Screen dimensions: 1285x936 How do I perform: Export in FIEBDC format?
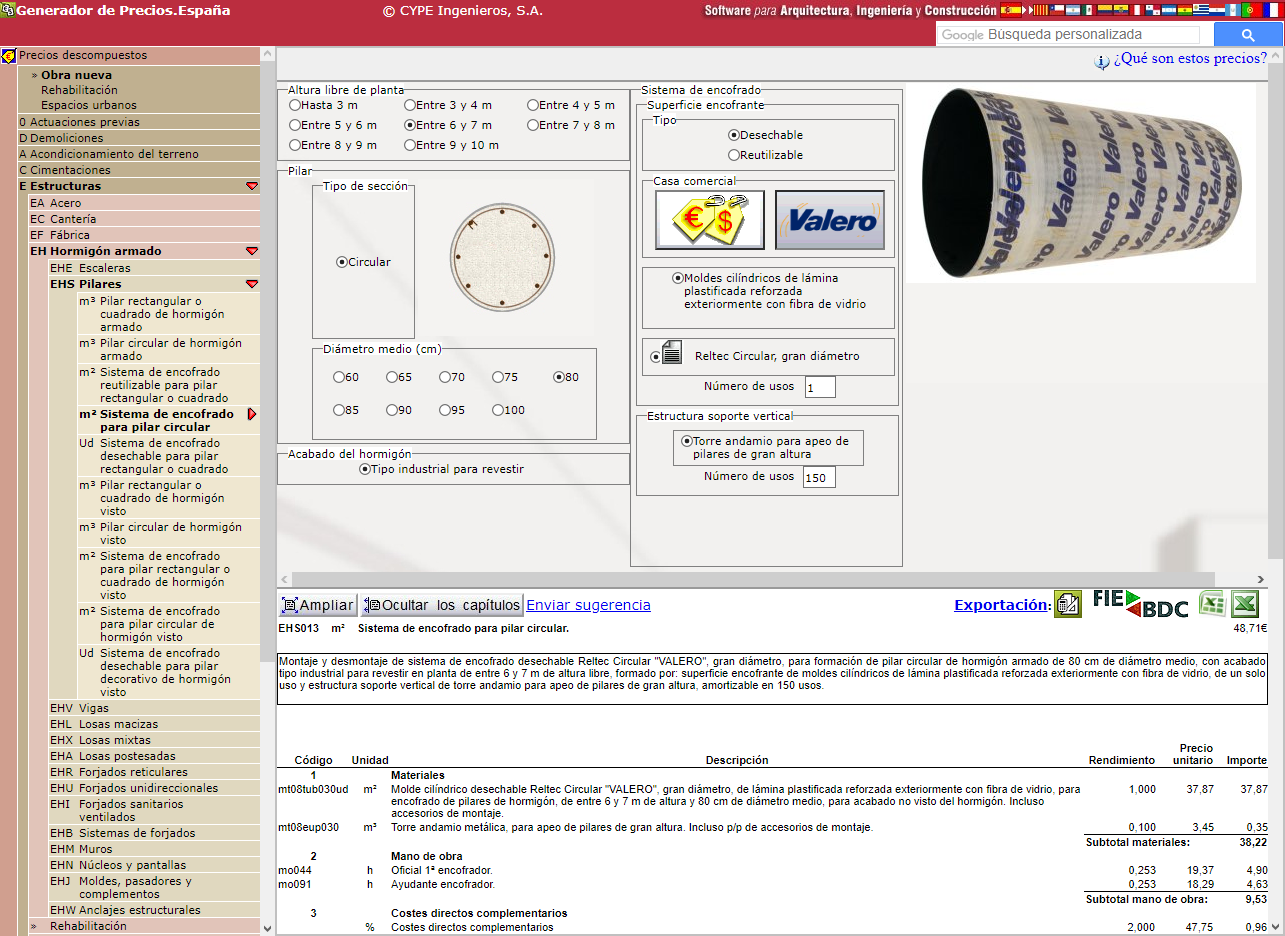coord(1140,604)
